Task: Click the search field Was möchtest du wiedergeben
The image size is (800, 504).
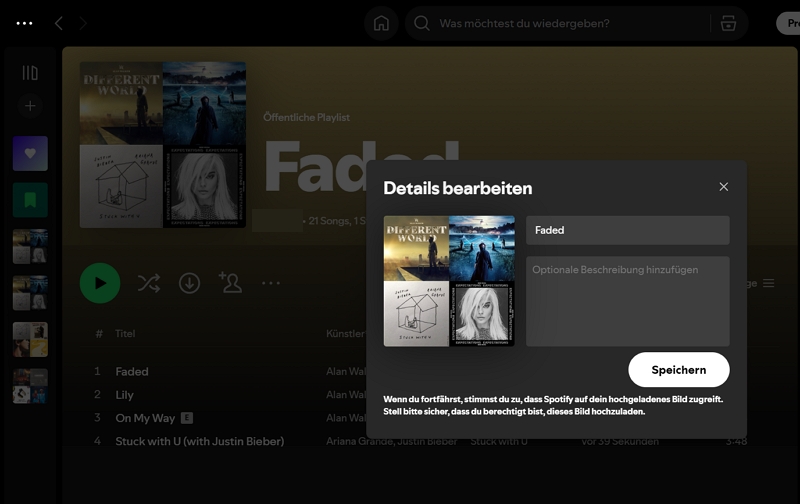Action: [560, 23]
